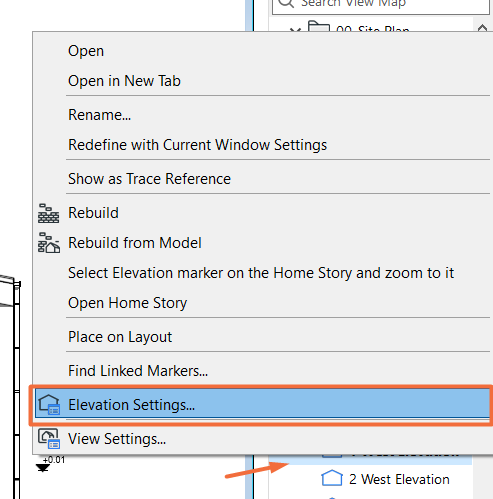Click the 2 West Elevation house icon
Image resolution: width=493 pixels, height=499 pixels.
point(332,478)
